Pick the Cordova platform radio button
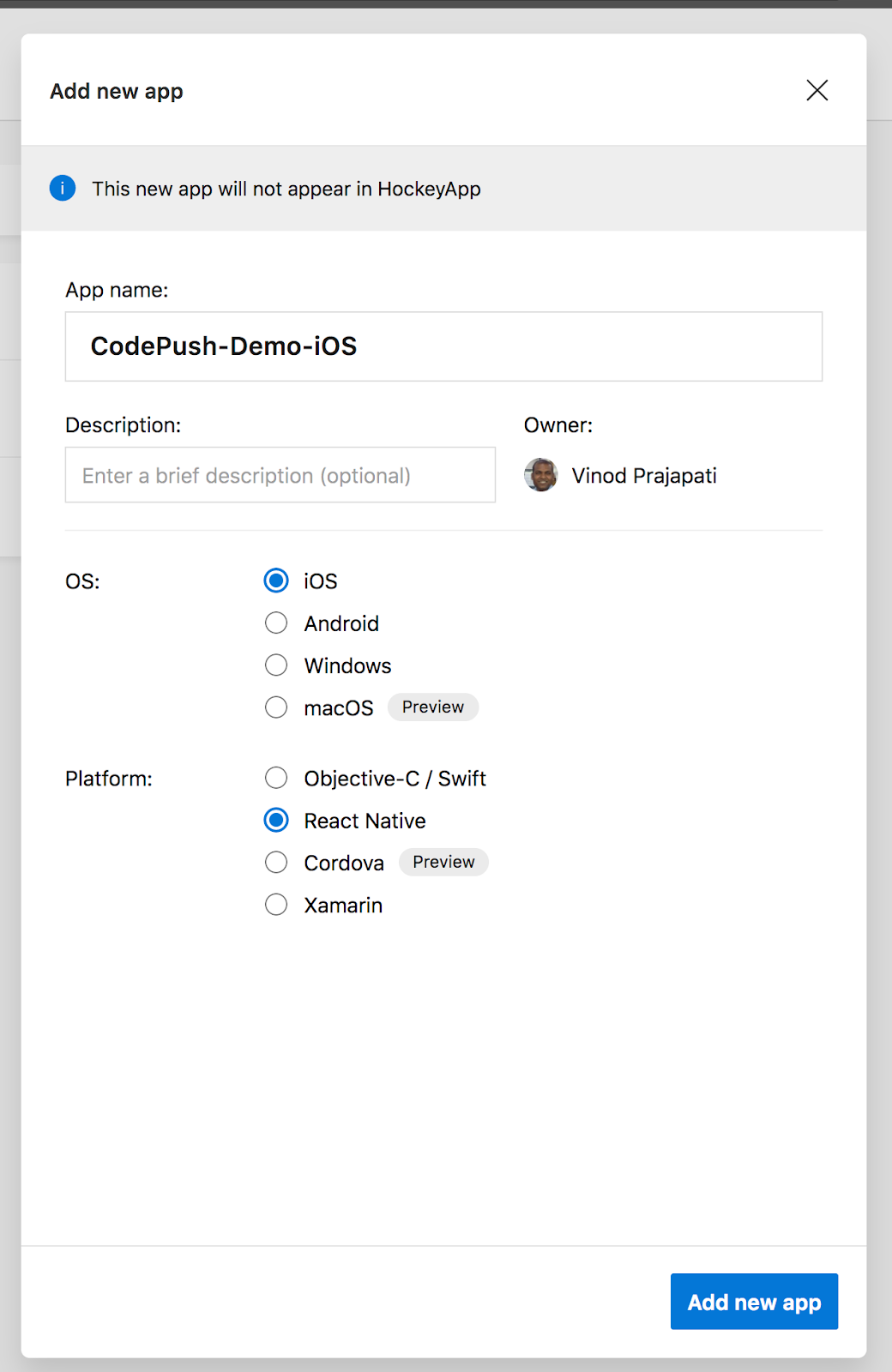 point(276,863)
